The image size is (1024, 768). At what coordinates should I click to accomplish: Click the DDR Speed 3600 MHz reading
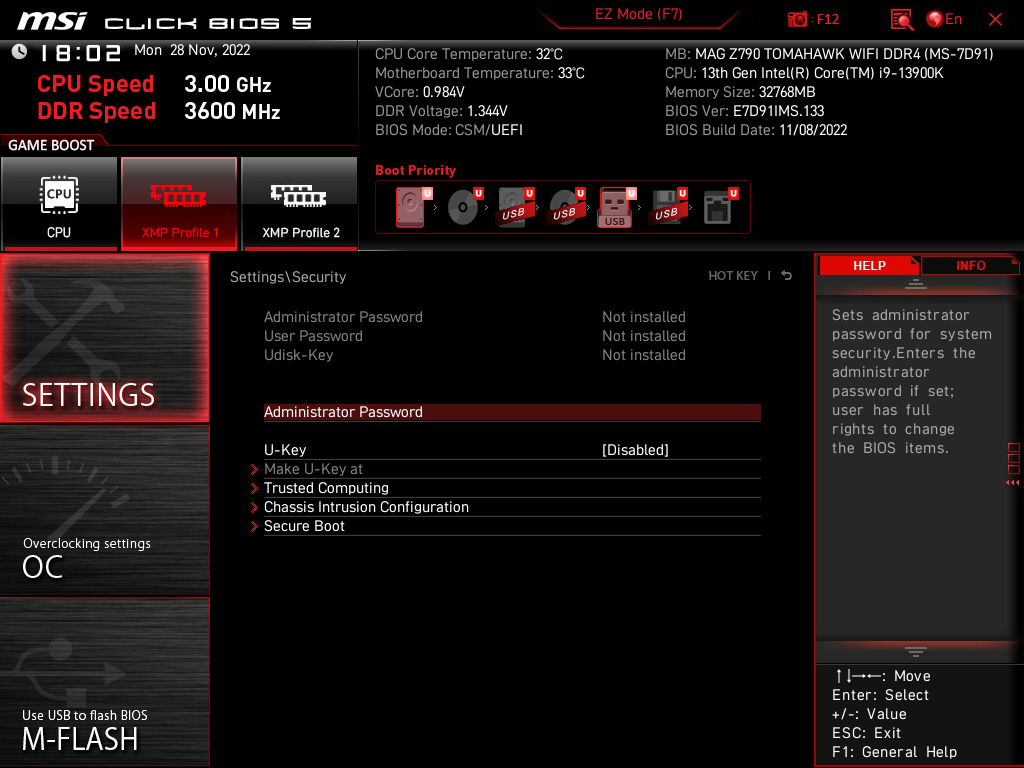click(x=159, y=111)
